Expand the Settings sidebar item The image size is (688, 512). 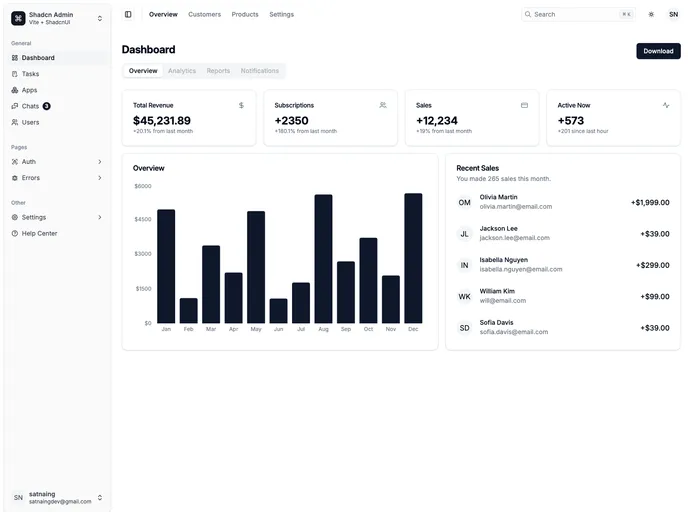coord(56,217)
